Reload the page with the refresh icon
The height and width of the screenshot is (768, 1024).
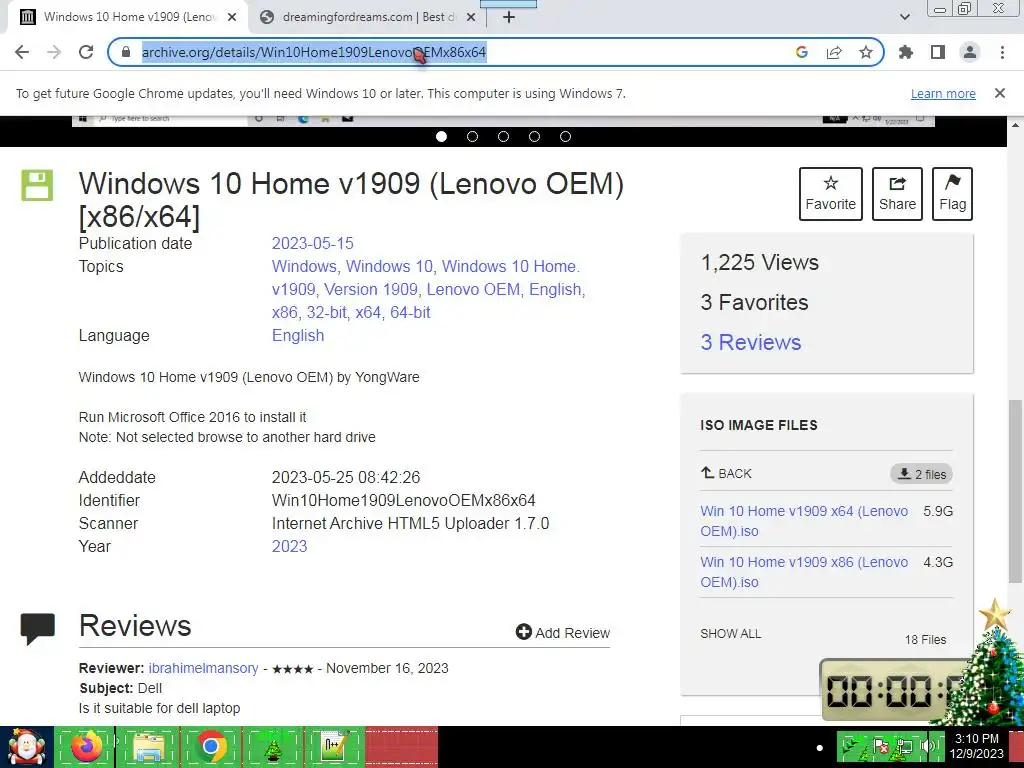coord(86,52)
